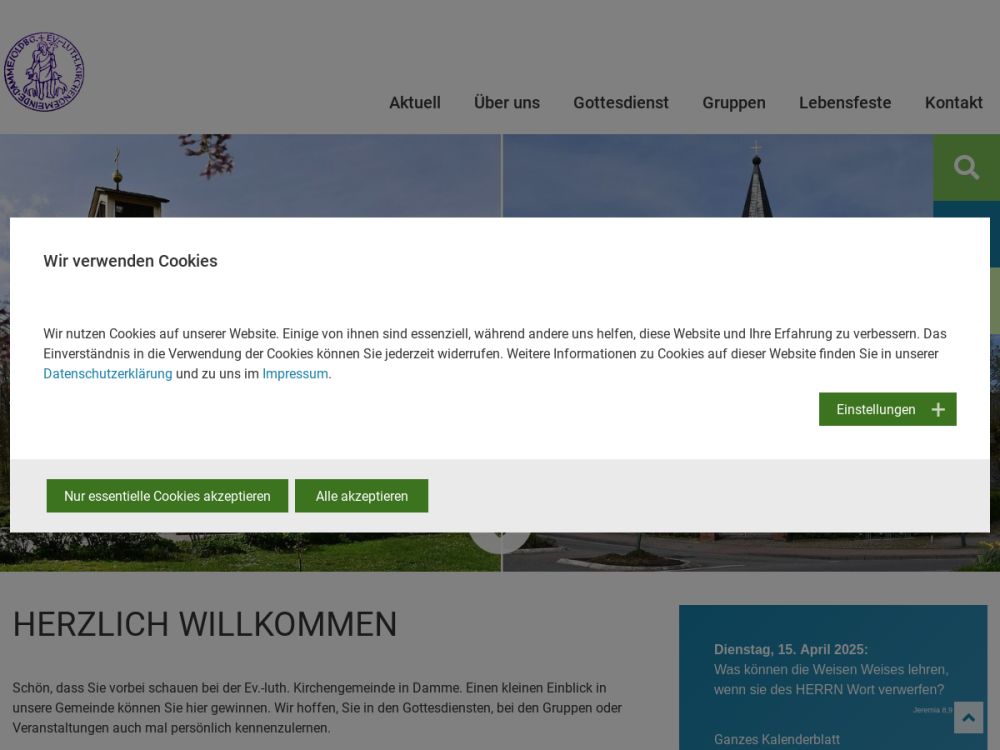Click the church seal logo
The width and height of the screenshot is (1000, 750).
point(44,71)
